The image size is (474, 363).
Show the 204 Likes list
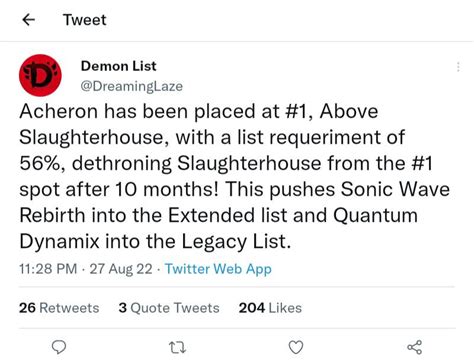point(270,308)
